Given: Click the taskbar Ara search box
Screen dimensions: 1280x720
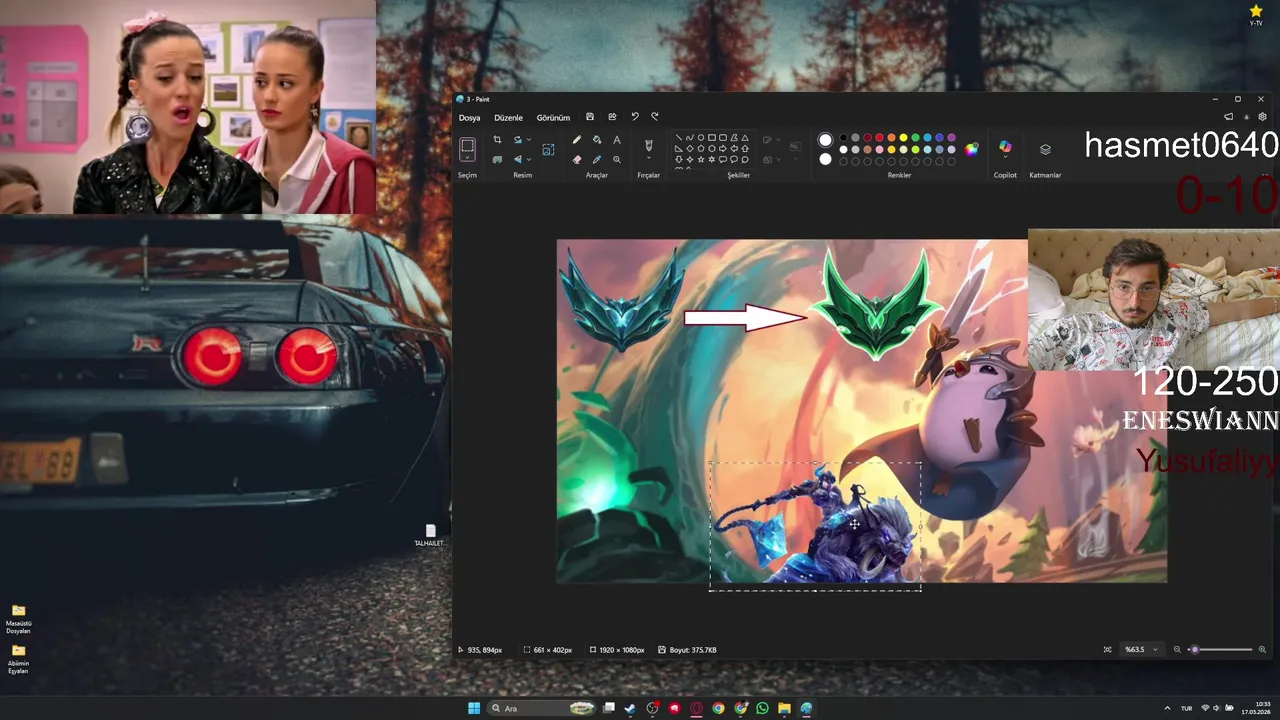Looking at the screenshot, I should [541, 708].
